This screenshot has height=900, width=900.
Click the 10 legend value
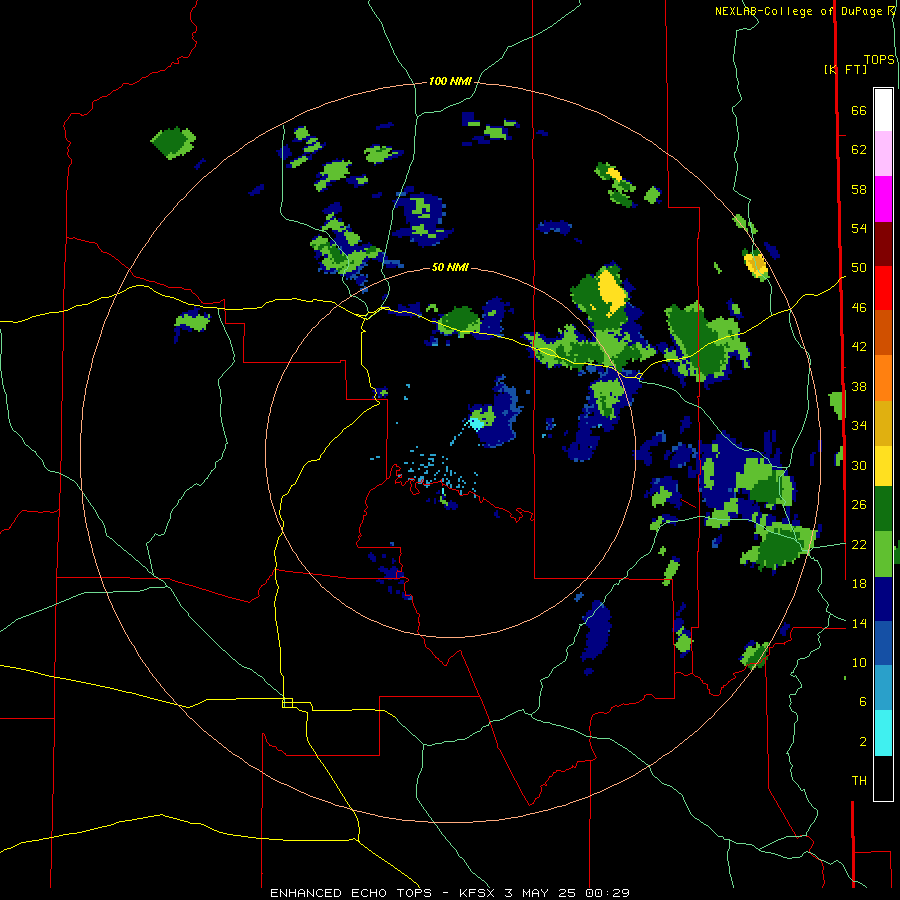click(859, 663)
